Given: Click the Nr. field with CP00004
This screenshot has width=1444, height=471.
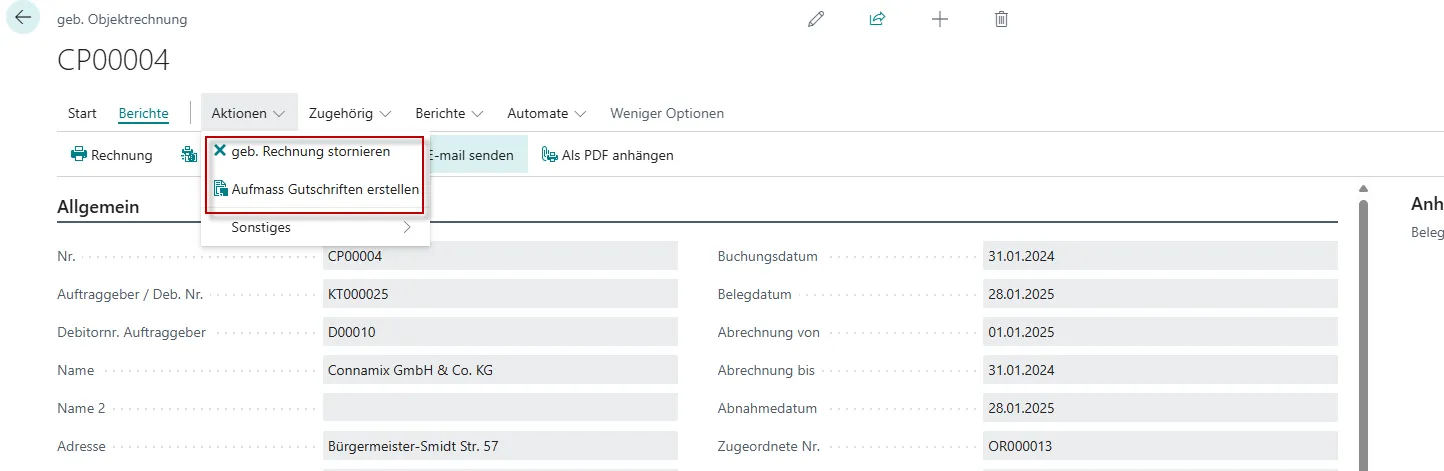Looking at the screenshot, I should pyautogui.click(x=500, y=256).
